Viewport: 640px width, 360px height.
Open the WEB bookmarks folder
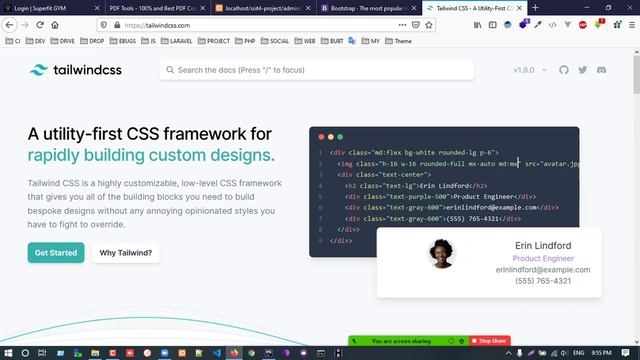tap(305, 41)
